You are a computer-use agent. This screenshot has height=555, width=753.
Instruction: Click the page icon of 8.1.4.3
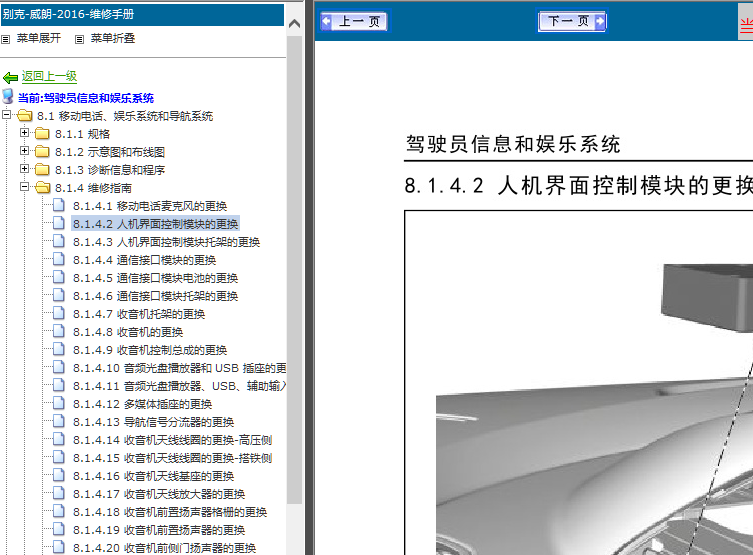[x=59, y=241]
